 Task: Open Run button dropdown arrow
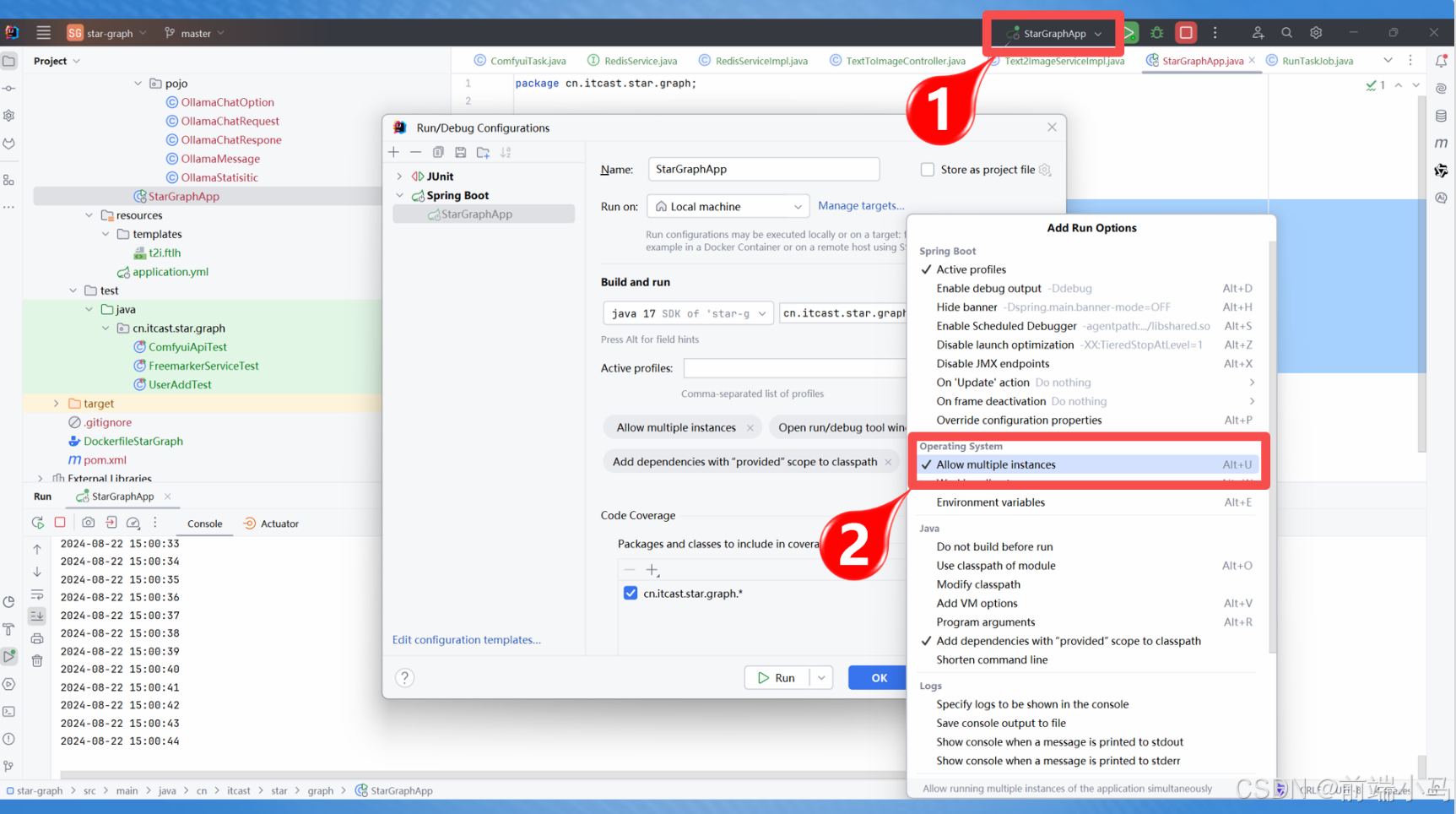821,678
